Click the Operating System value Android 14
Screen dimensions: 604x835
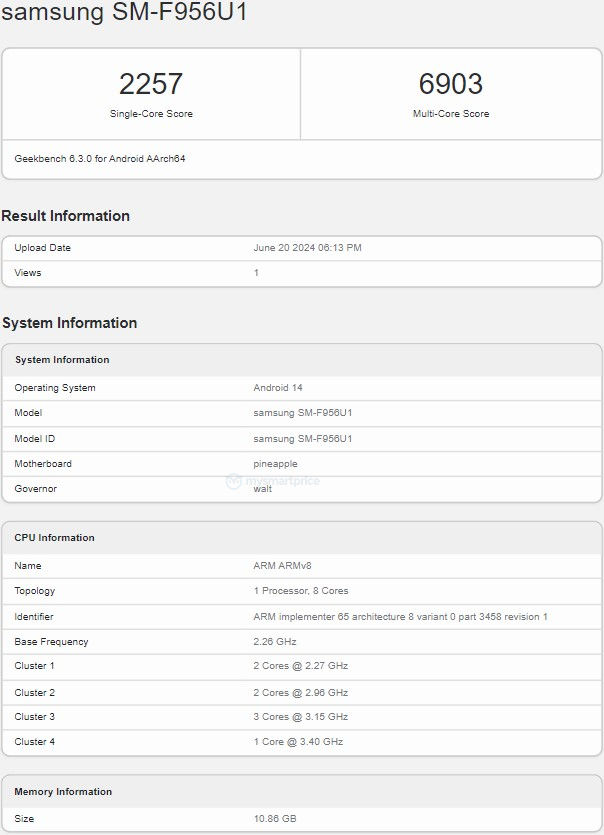click(278, 388)
